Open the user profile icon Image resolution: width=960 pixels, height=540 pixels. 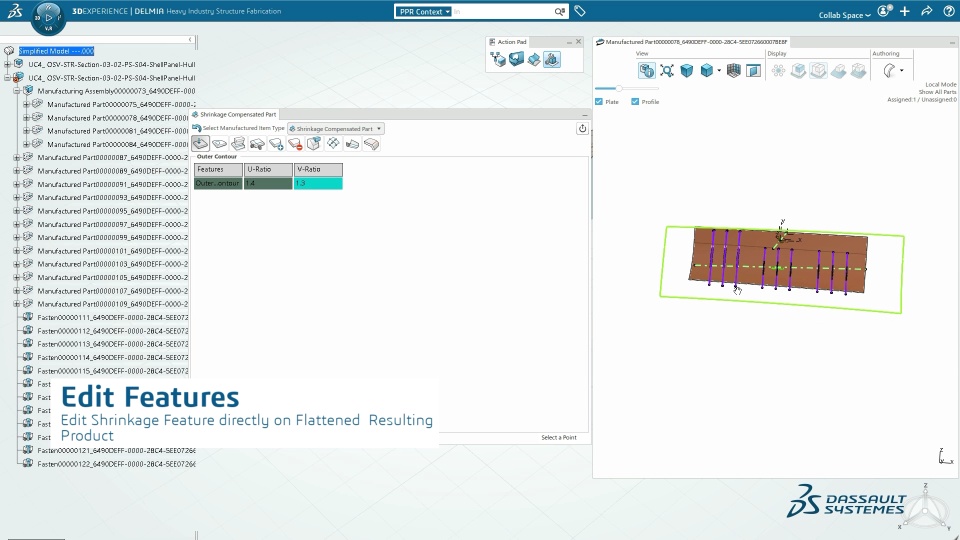point(884,11)
